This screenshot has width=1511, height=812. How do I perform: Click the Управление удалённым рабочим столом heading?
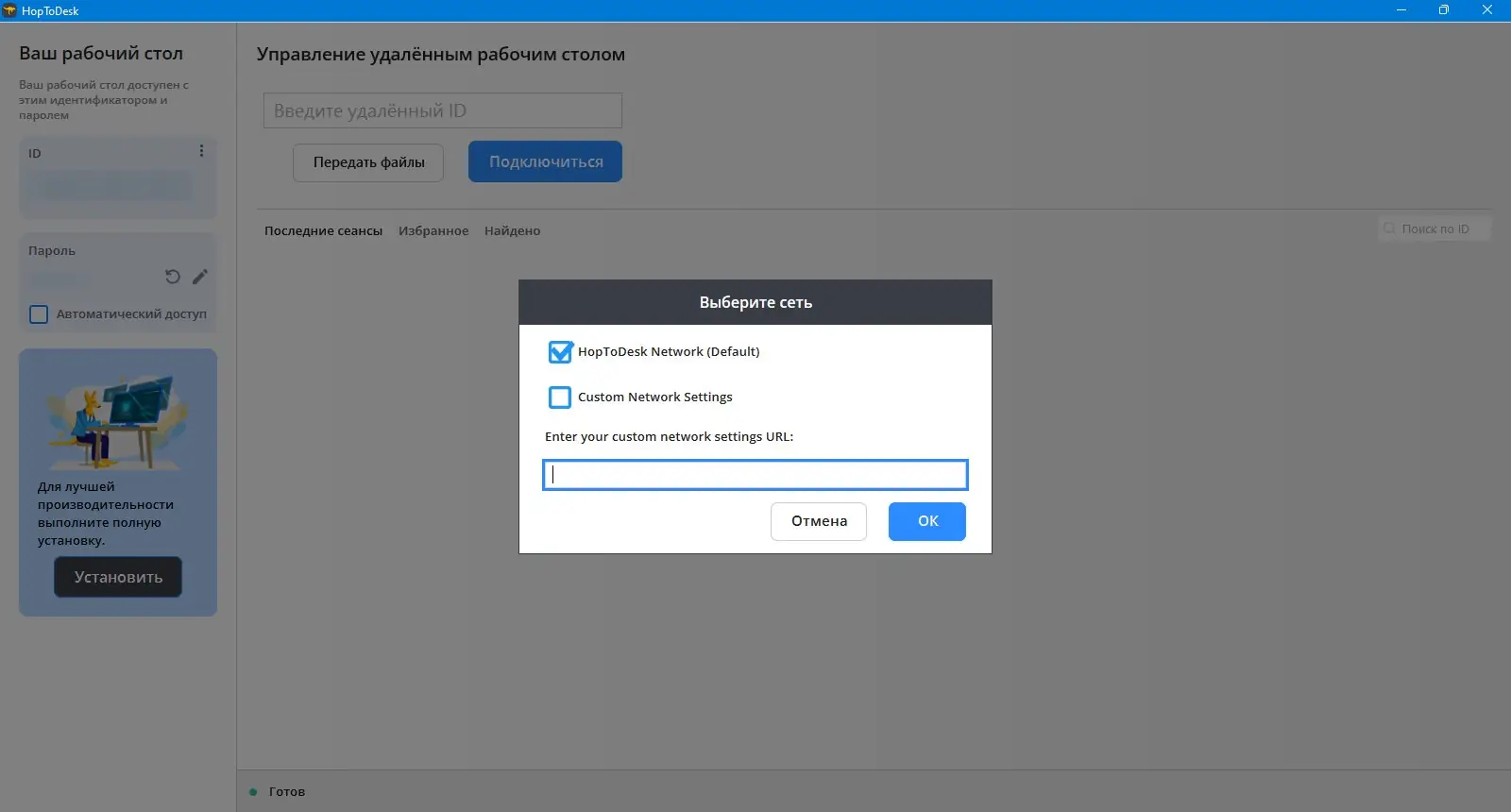[441, 55]
